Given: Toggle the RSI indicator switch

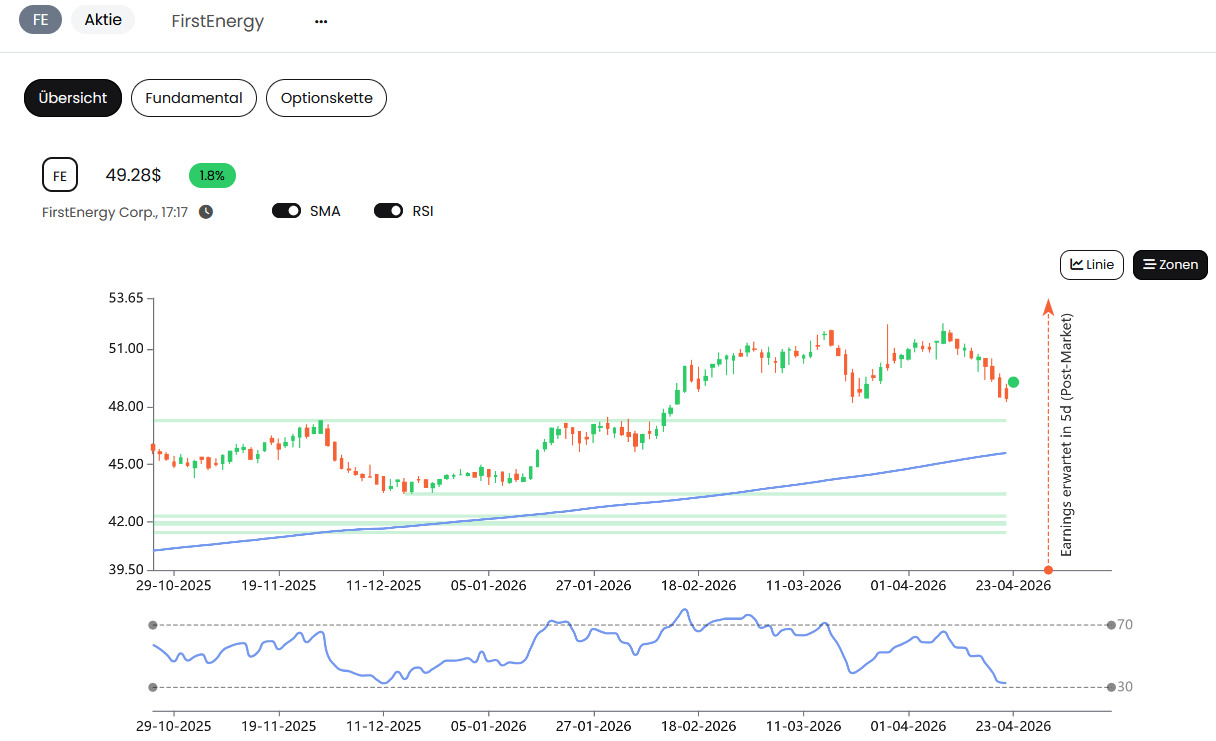Looking at the screenshot, I should (x=389, y=211).
